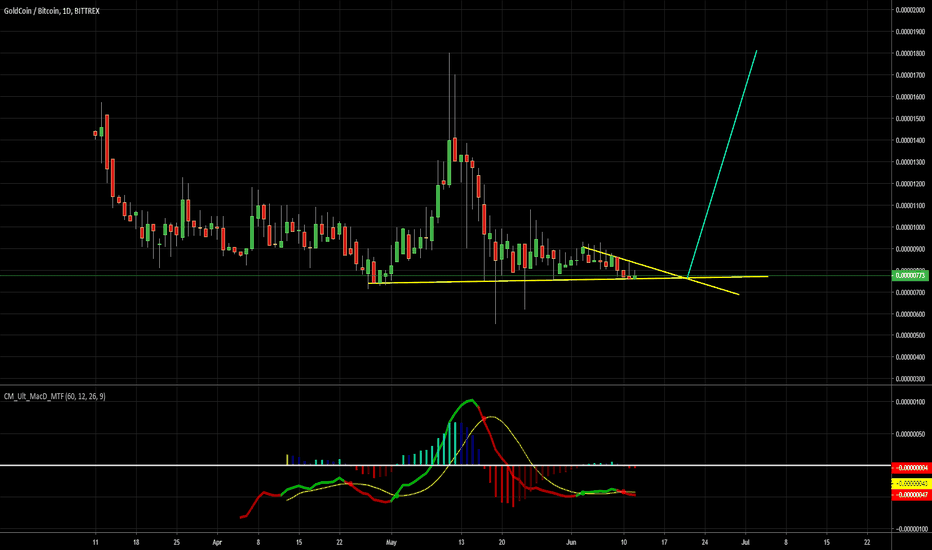
Task: Select the white MACD zero line
Action: click(446, 465)
